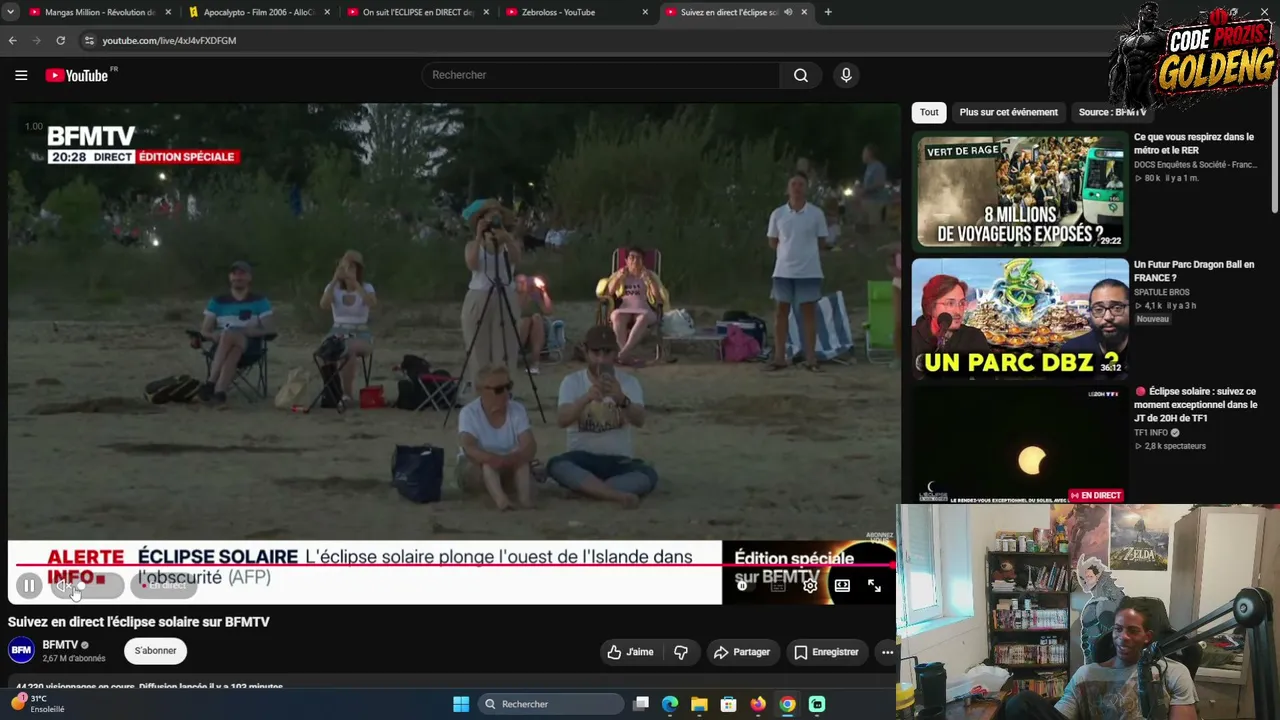Open the BFMTV channel name link
The image size is (1280, 720).
point(60,645)
